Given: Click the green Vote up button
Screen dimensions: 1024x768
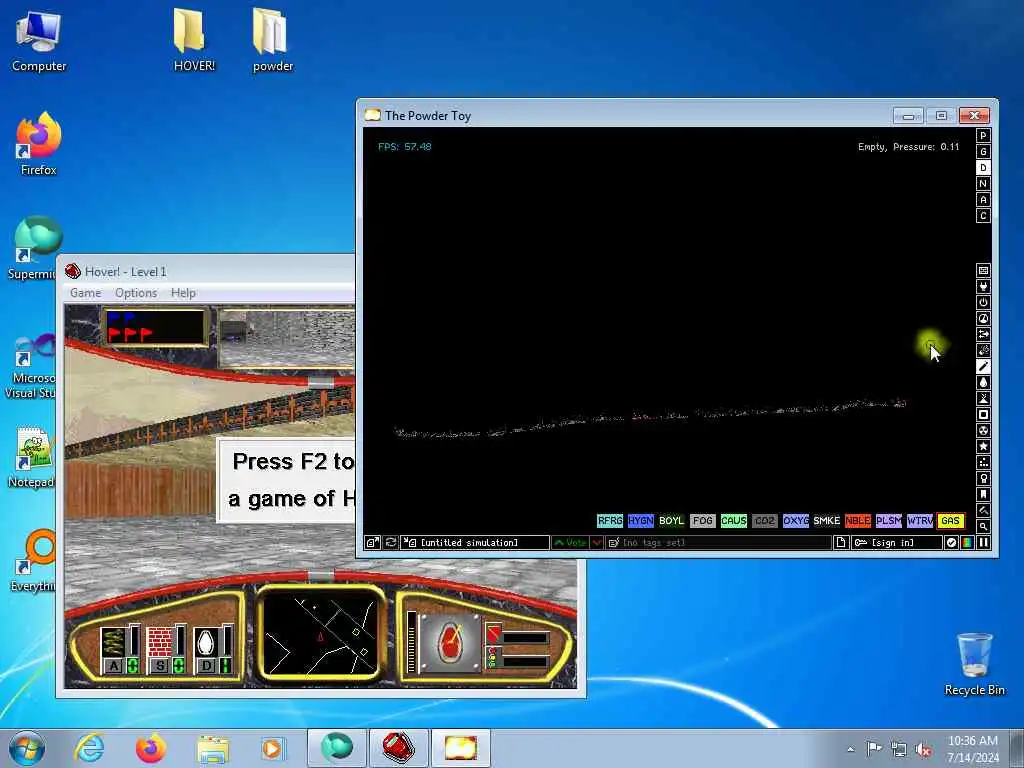Looking at the screenshot, I should 570,543.
